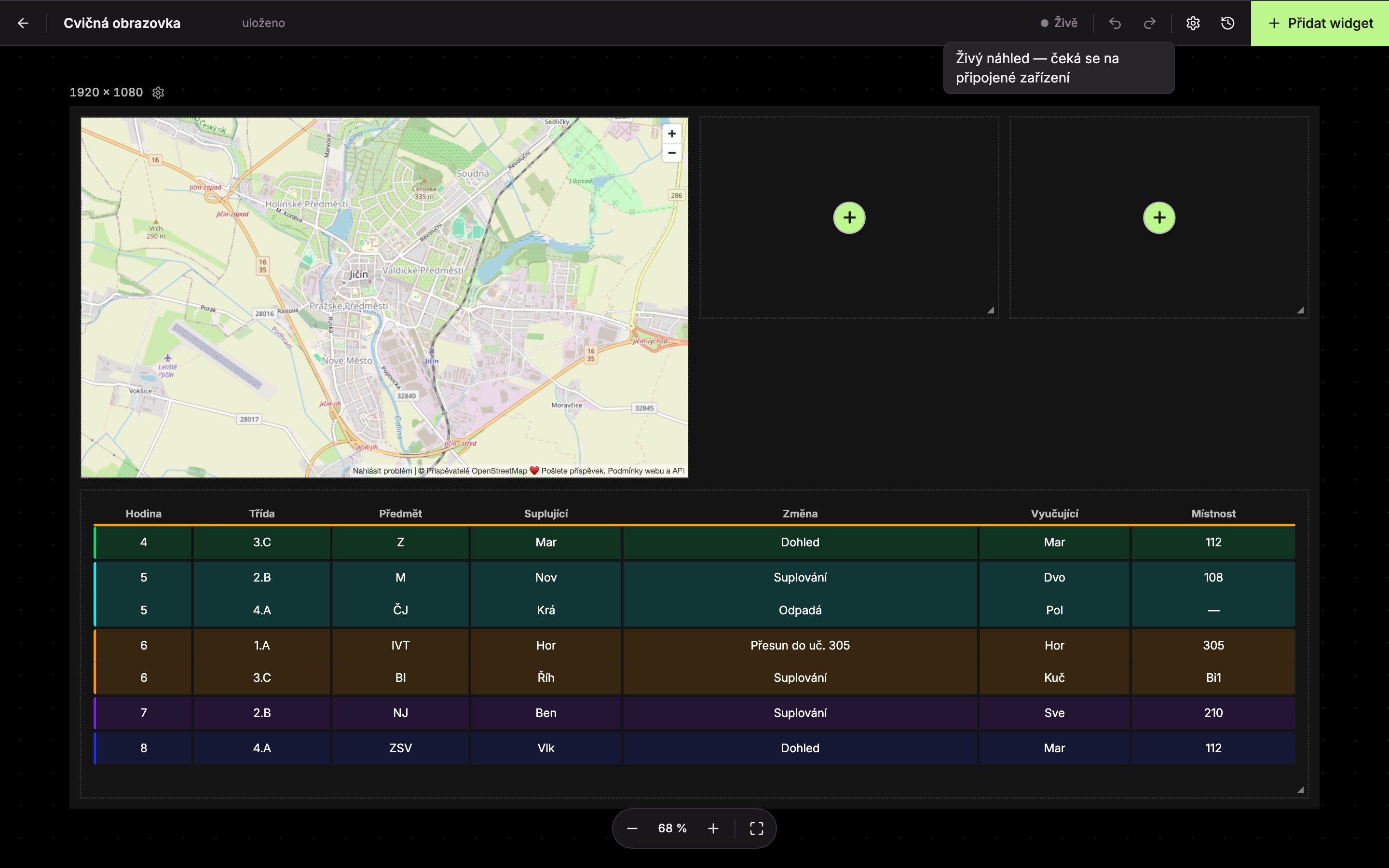This screenshot has height=868, width=1389.
Task: Click Pošlete příspěvek link on the map
Action: click(x=572, y=471)
